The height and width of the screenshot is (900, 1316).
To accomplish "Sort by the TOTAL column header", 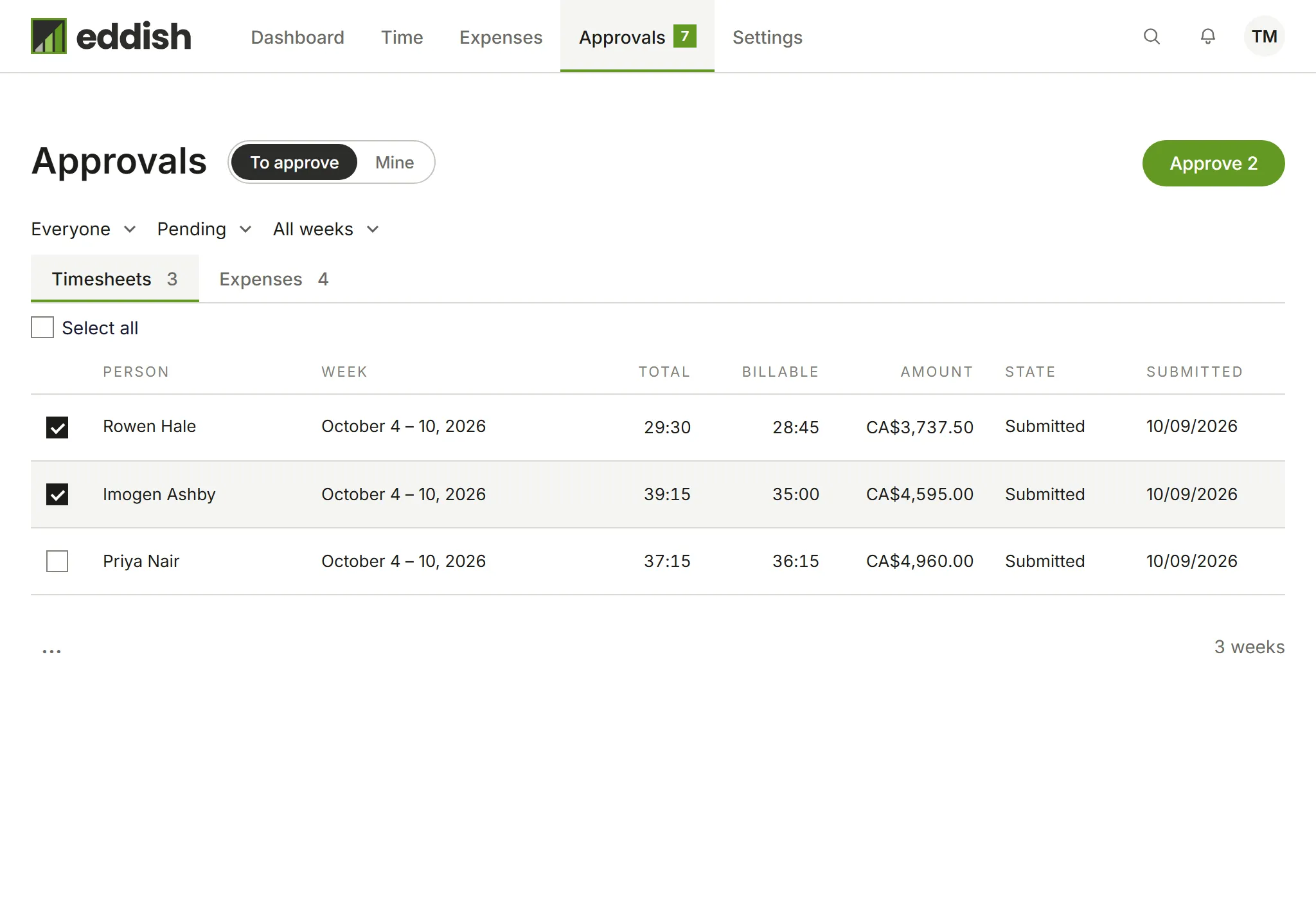I will pyautogui.click(x=664, y=372).
